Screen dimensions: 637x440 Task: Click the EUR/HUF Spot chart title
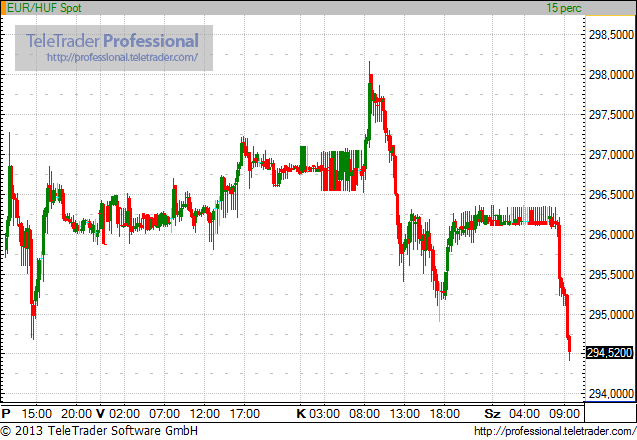(44, 8)
